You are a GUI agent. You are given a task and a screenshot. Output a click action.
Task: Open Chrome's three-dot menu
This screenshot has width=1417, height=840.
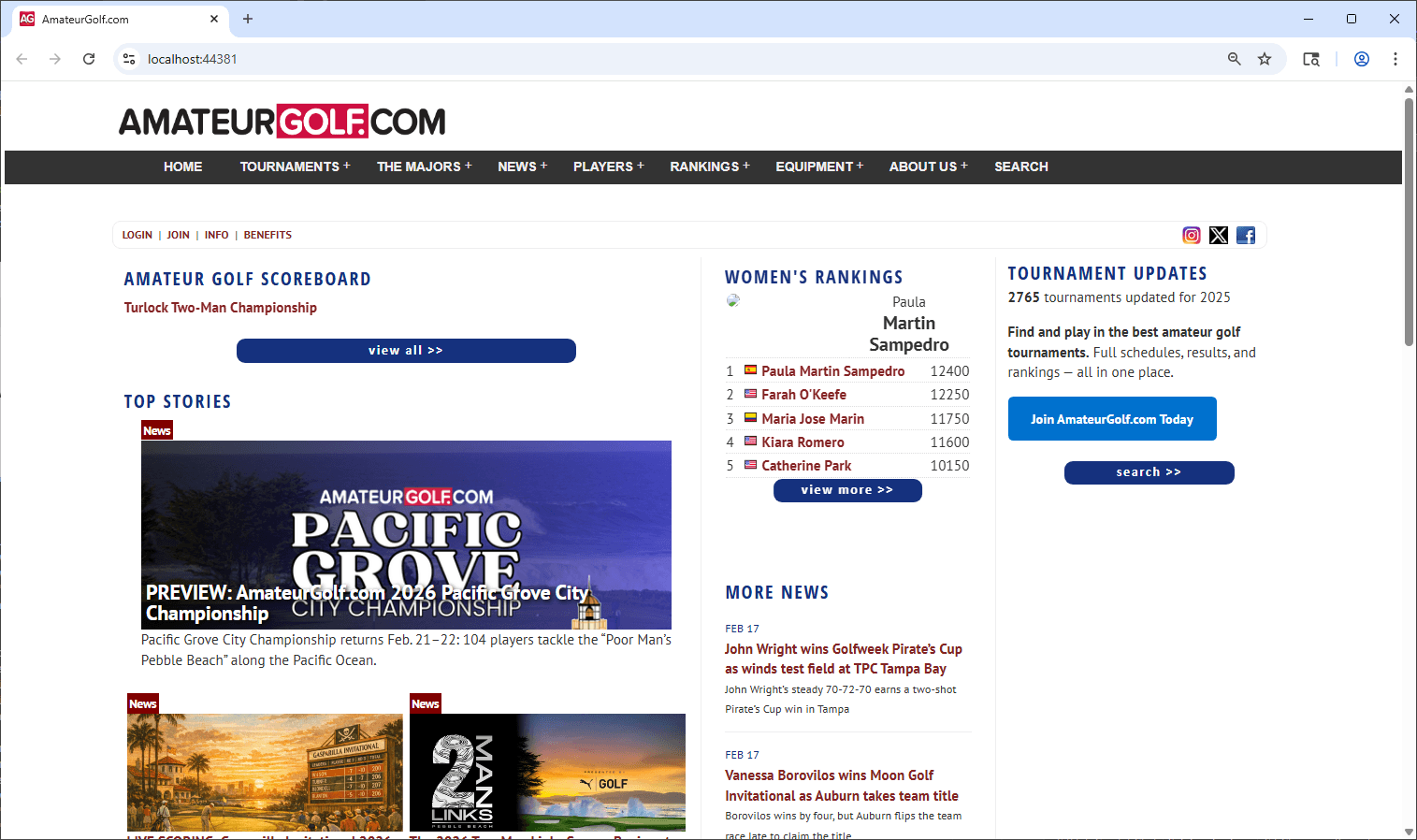tap(1395, 59)
